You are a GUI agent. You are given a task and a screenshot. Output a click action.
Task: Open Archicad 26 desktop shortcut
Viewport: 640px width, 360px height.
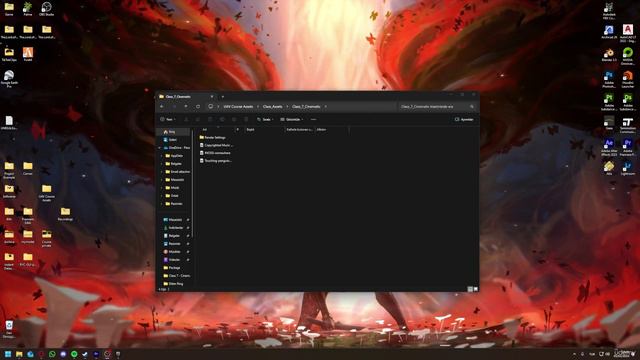[609, 32]
